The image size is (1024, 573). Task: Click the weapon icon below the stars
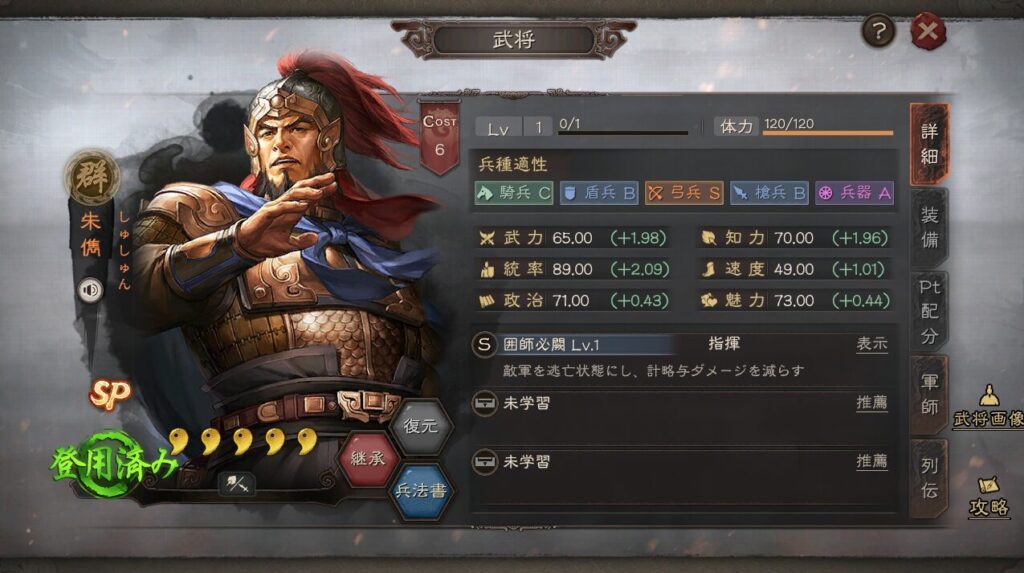(x=236, y=484)
